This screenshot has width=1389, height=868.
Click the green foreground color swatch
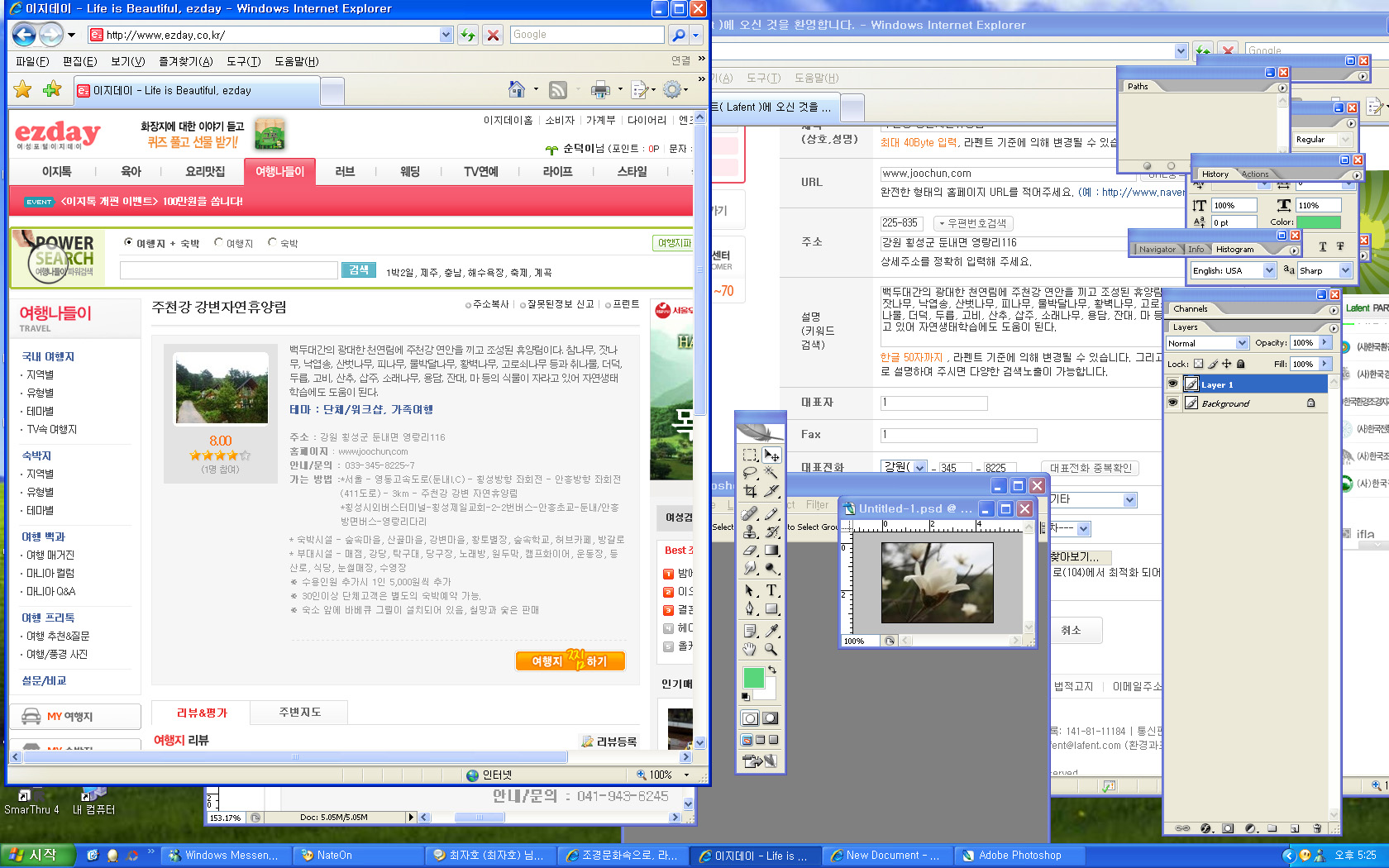(753, 677)
